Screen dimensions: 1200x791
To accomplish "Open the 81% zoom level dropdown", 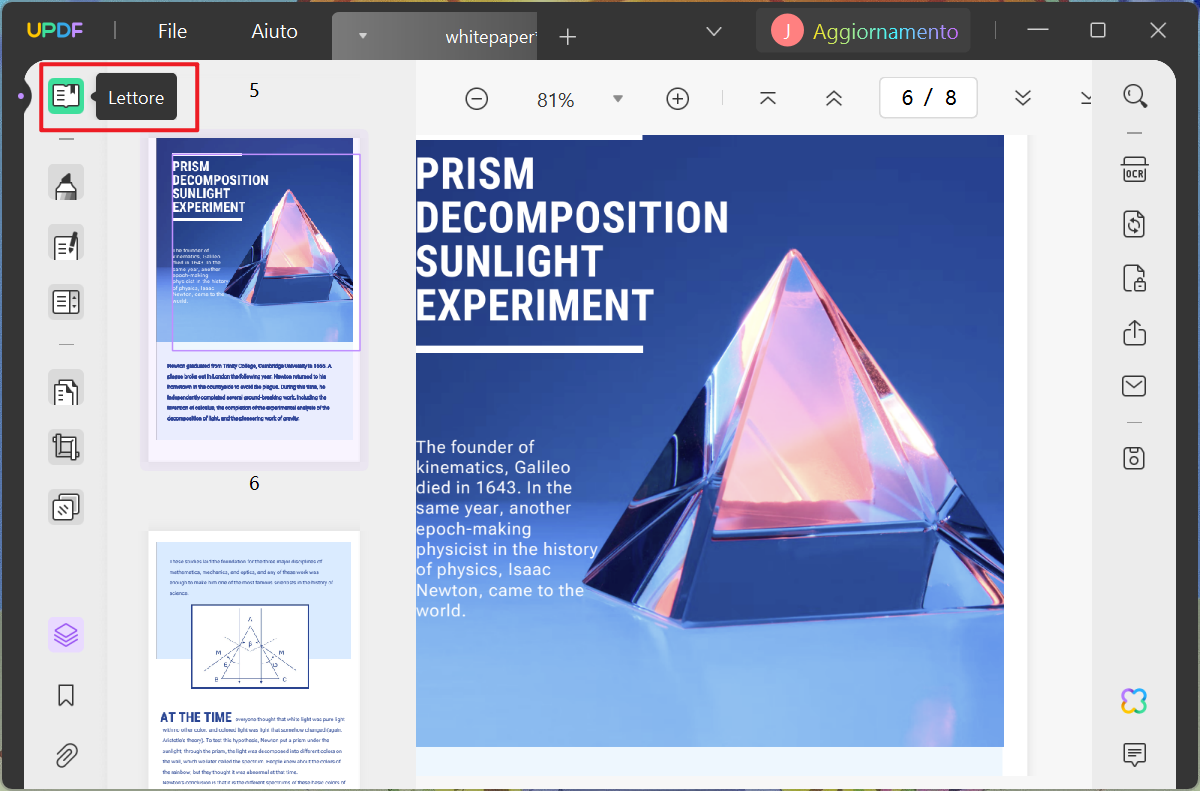I will (x=618, y=99).
